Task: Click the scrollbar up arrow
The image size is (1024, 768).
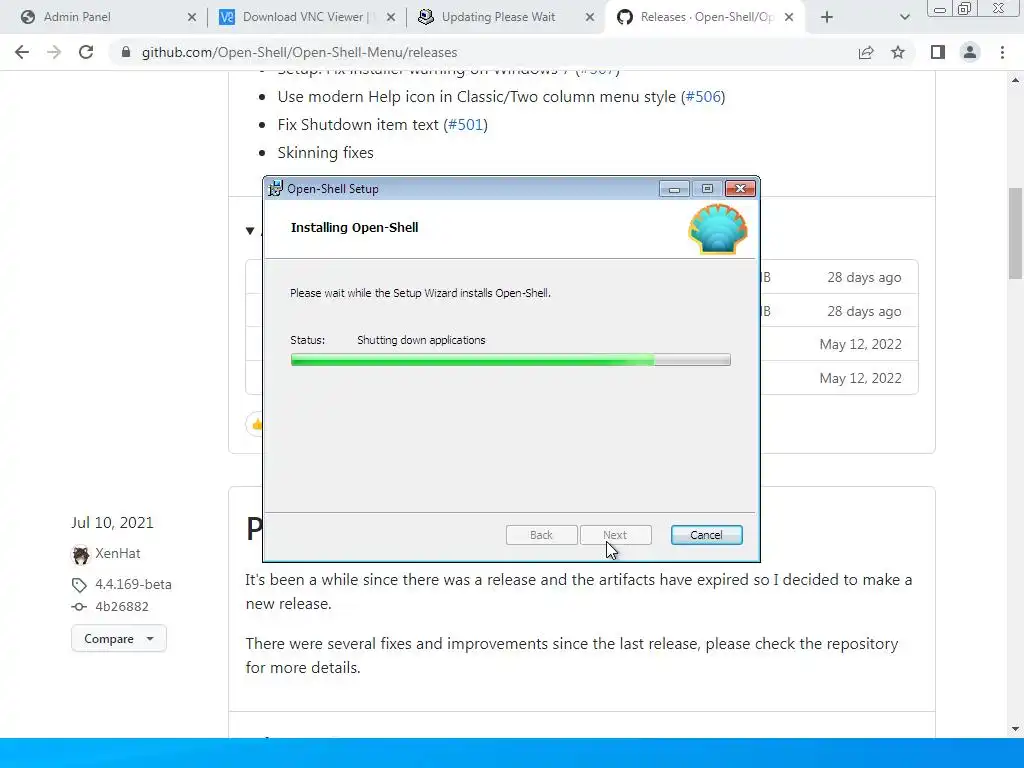Action: (1016, 80)
